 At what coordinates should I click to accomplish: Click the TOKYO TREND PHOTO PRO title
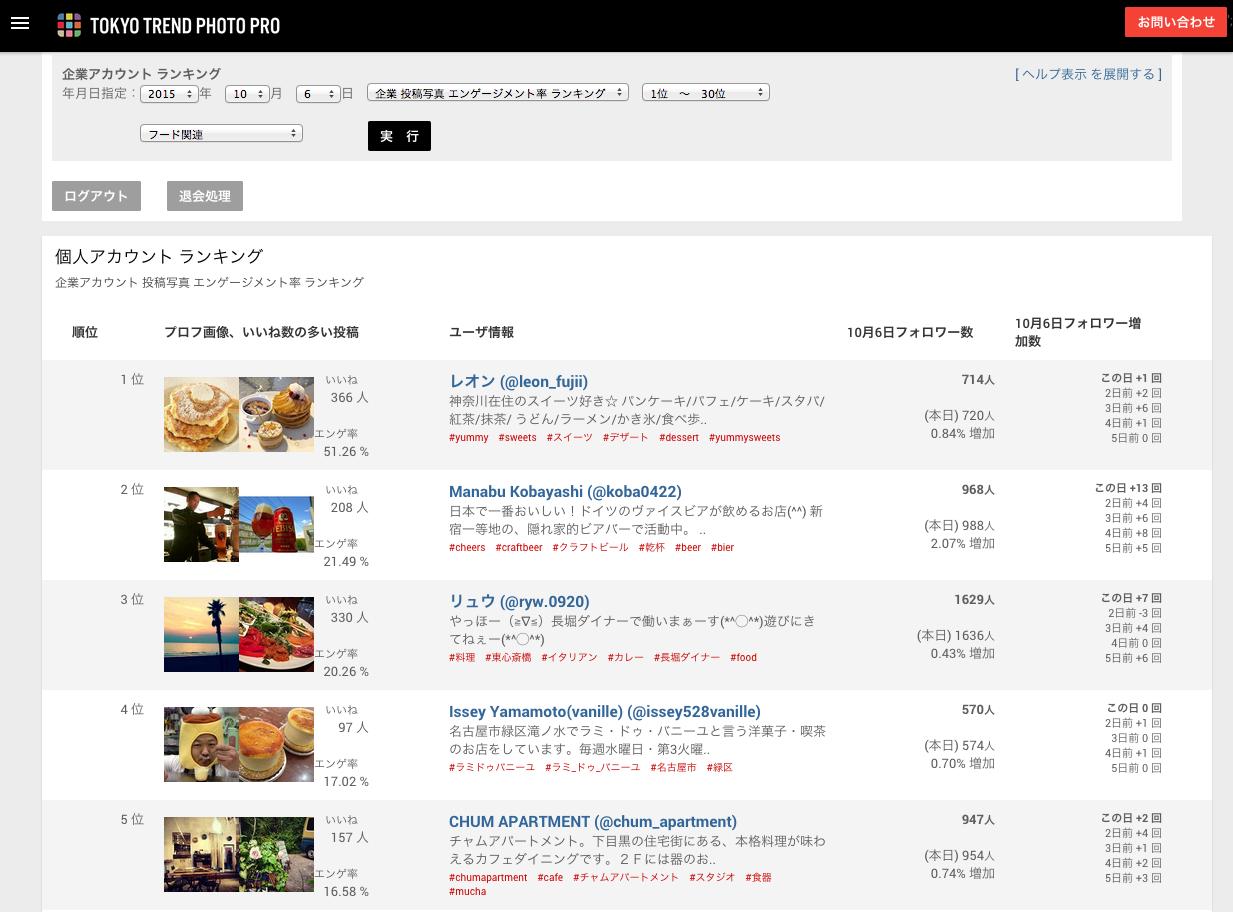185,26
